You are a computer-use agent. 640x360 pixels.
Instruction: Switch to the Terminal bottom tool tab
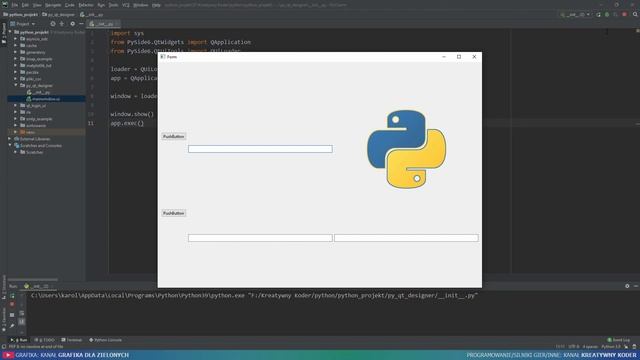[72, 340]
